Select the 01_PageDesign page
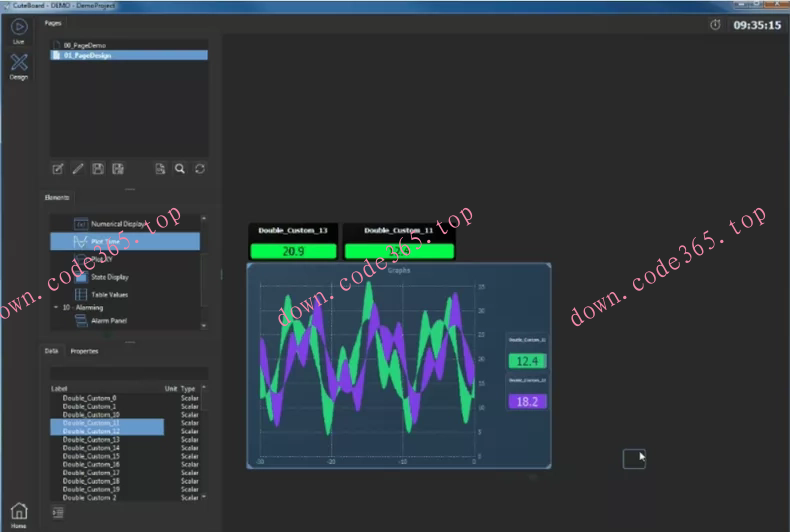Image resolution: width=790 pixels, height=532 pixels. pos(128,55)
